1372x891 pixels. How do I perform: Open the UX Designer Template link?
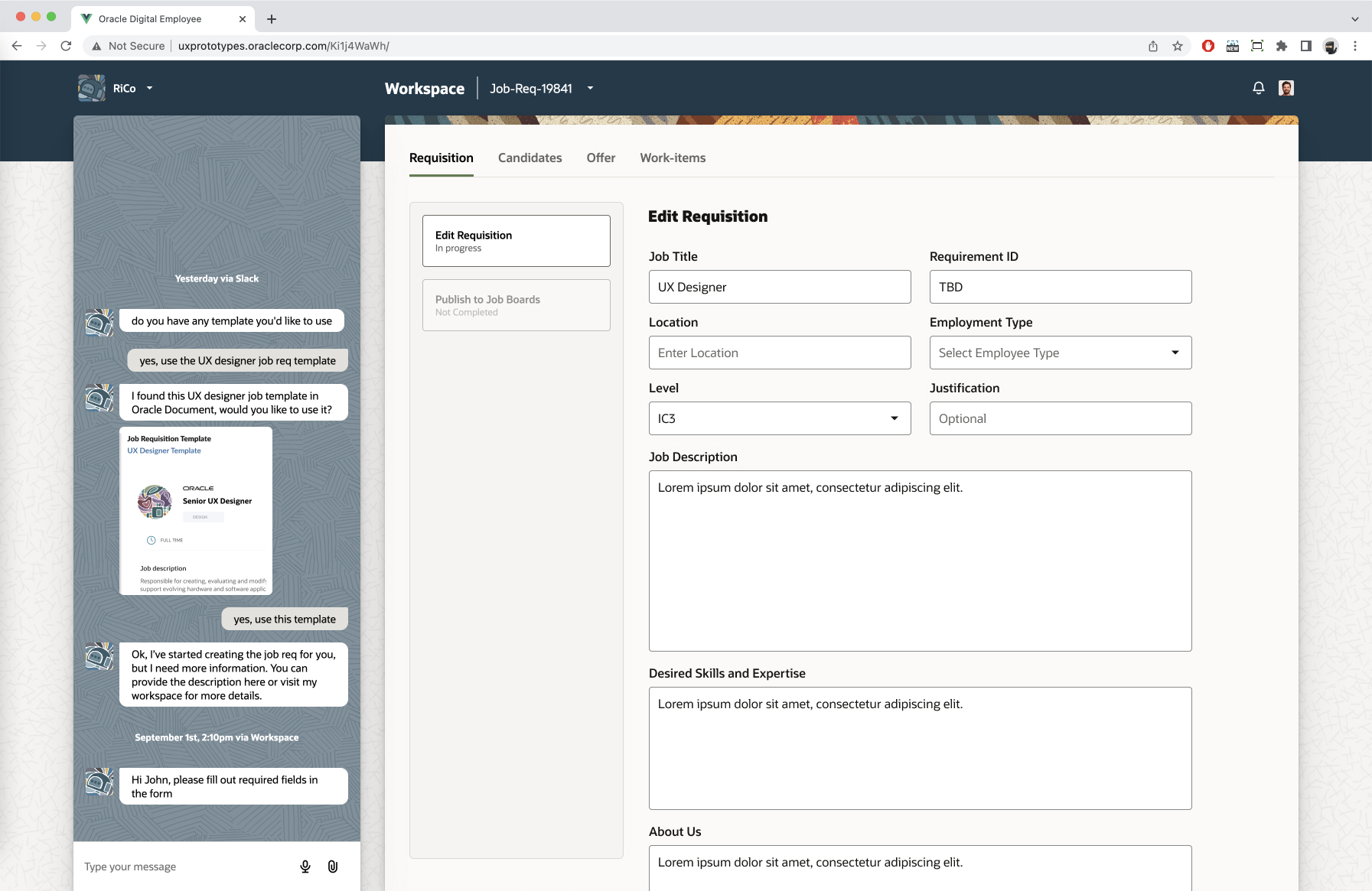click(164, 450)
